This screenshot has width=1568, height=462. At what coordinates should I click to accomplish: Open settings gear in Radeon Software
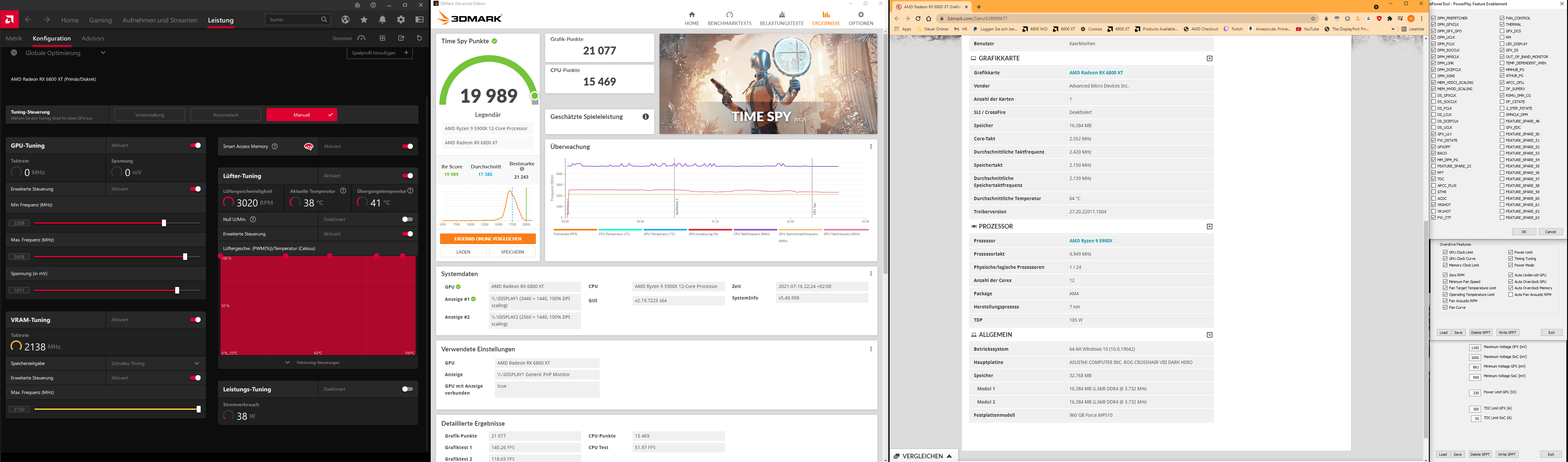click(x=401, y=19)
